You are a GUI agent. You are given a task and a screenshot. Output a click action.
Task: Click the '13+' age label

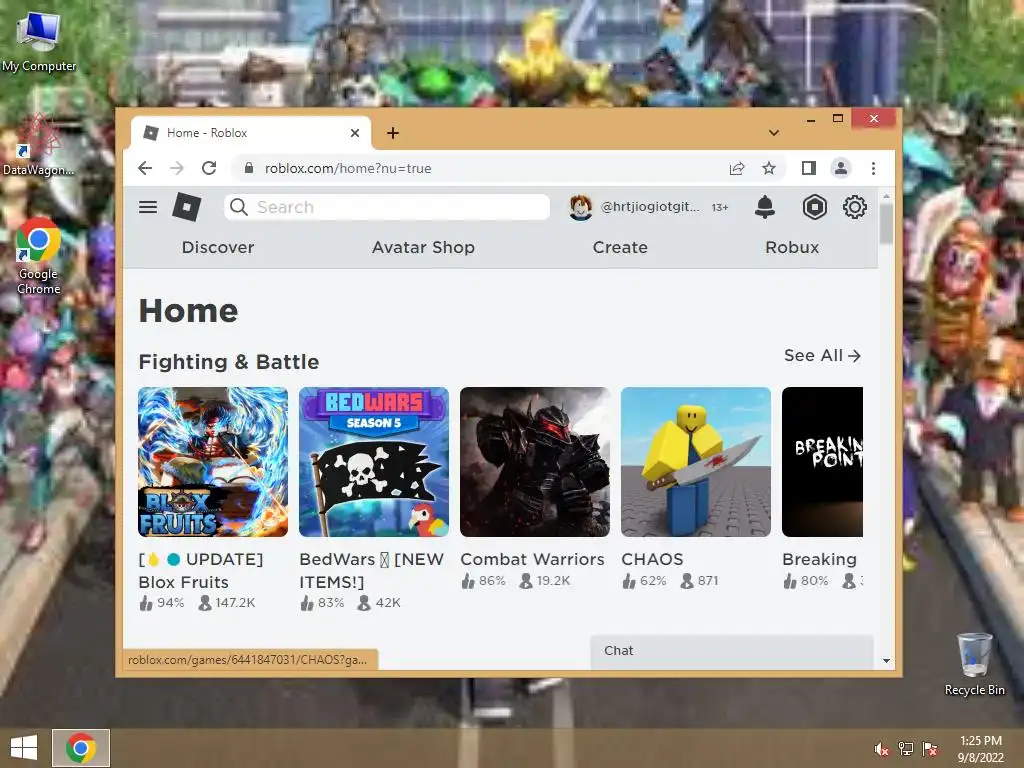coord(720,207)
